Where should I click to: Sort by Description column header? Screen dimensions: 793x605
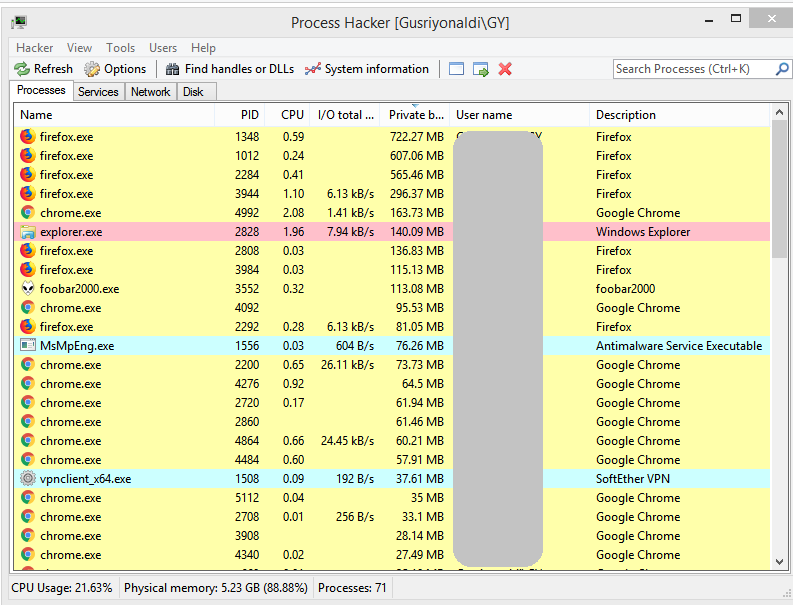680,115
